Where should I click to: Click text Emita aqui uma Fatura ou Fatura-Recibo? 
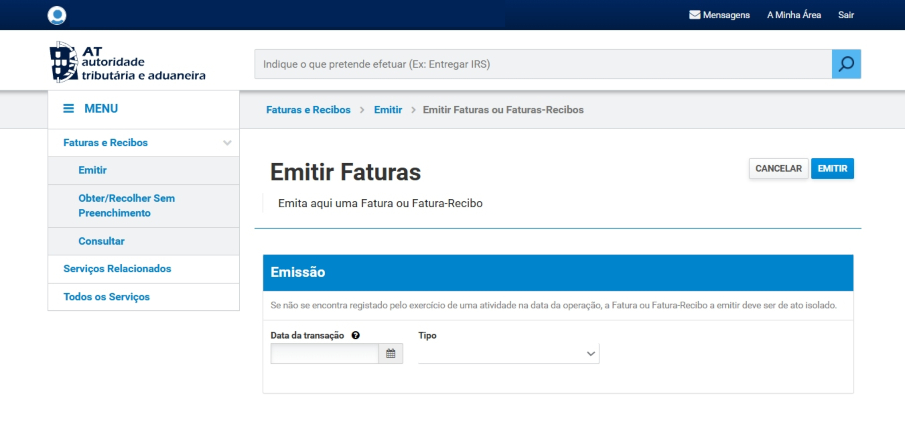(380, 203)
